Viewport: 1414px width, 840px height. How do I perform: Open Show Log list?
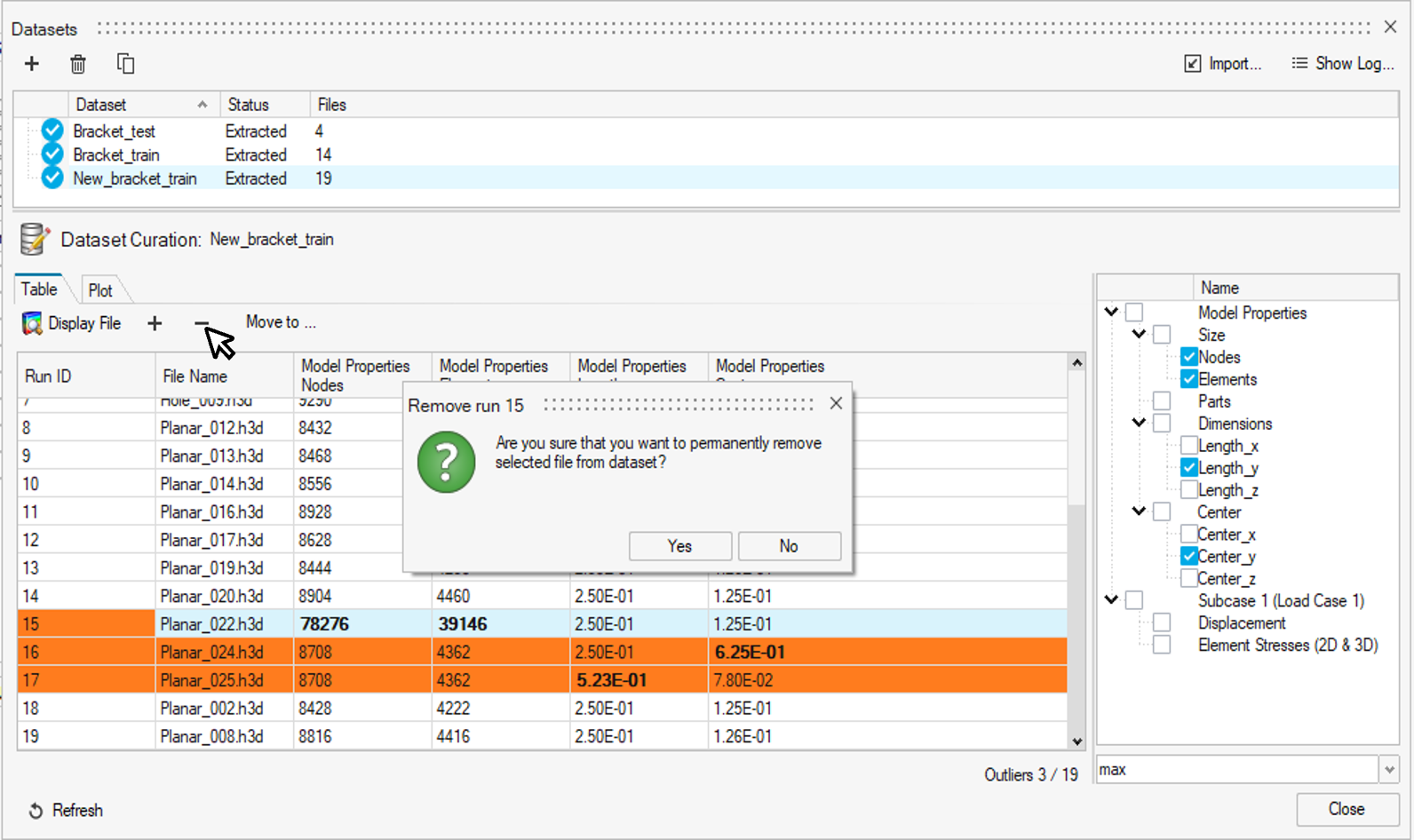tap(1342, 64)
